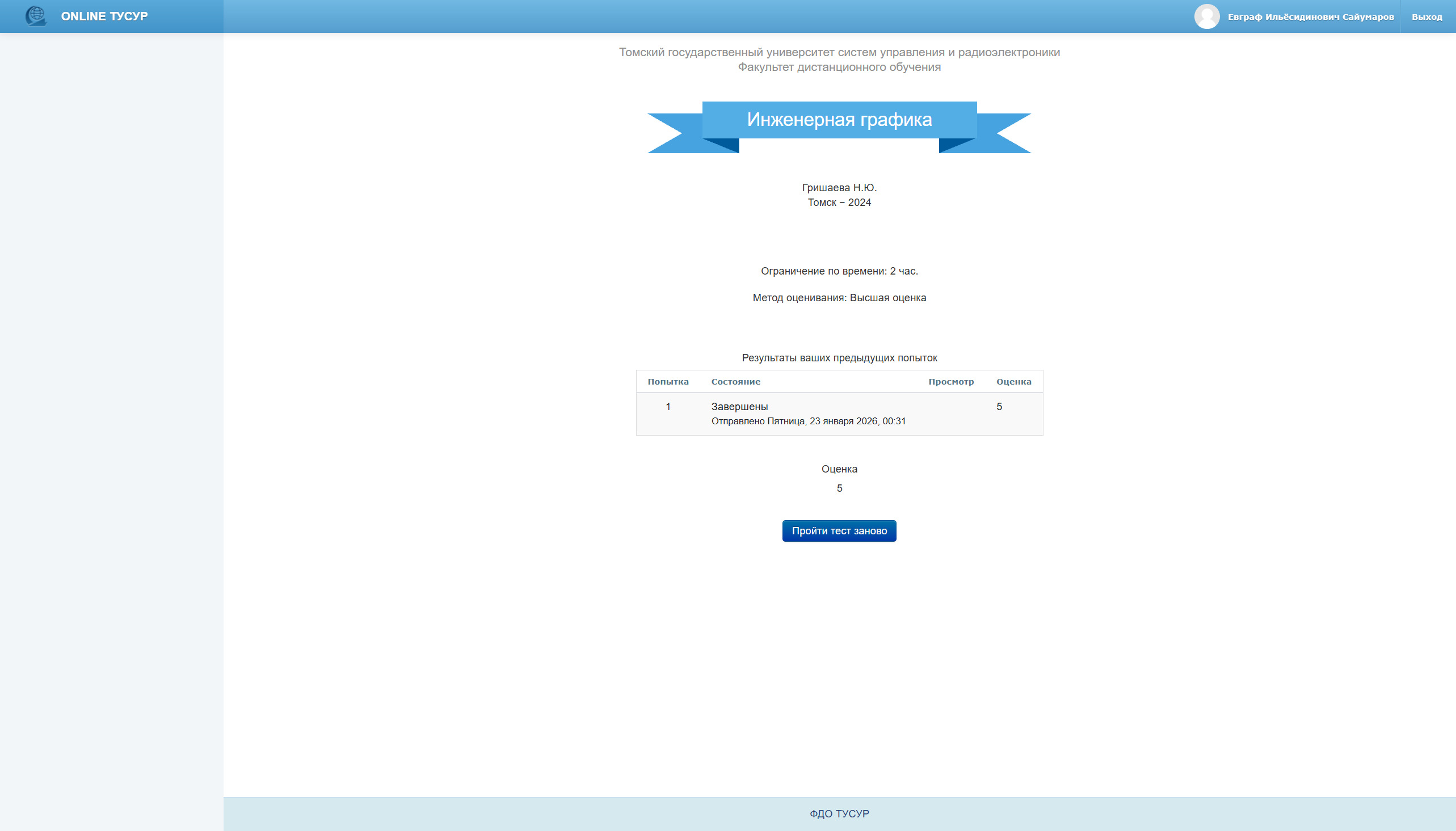The image size is (1456, 831).
Task: Click the university name heading text
Action: 839,53
